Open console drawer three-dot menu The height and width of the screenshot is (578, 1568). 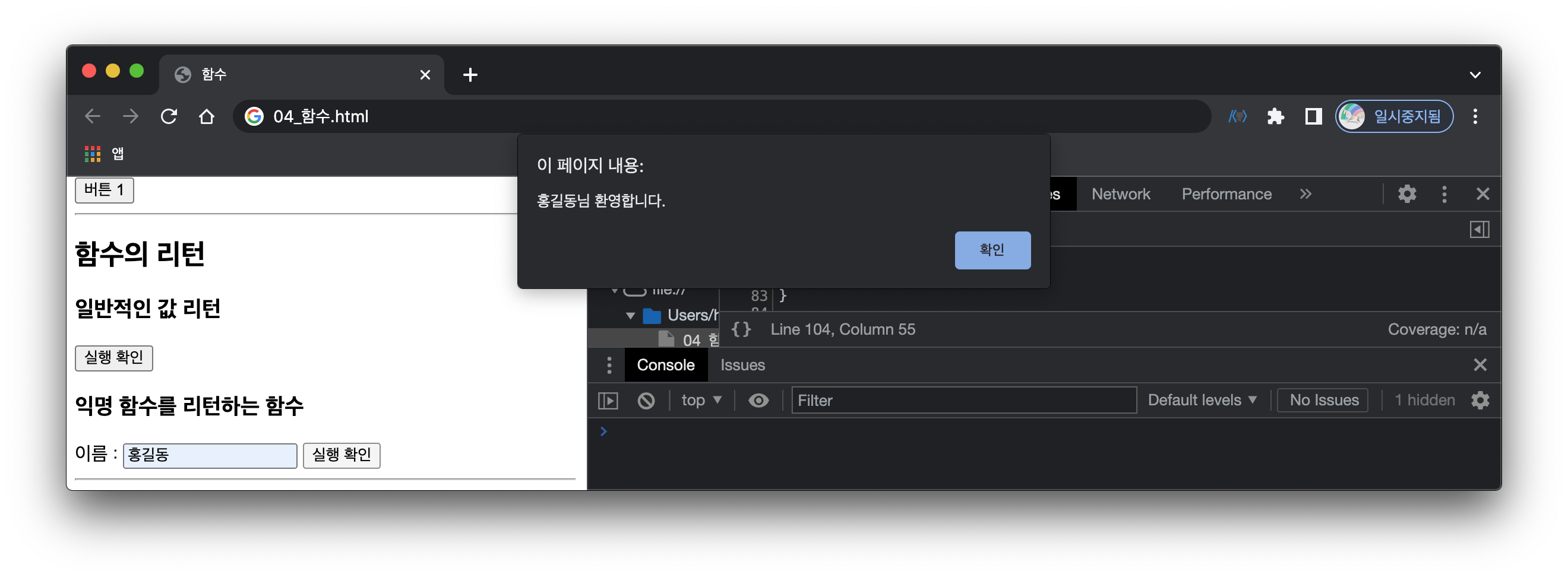coord(609,366)
